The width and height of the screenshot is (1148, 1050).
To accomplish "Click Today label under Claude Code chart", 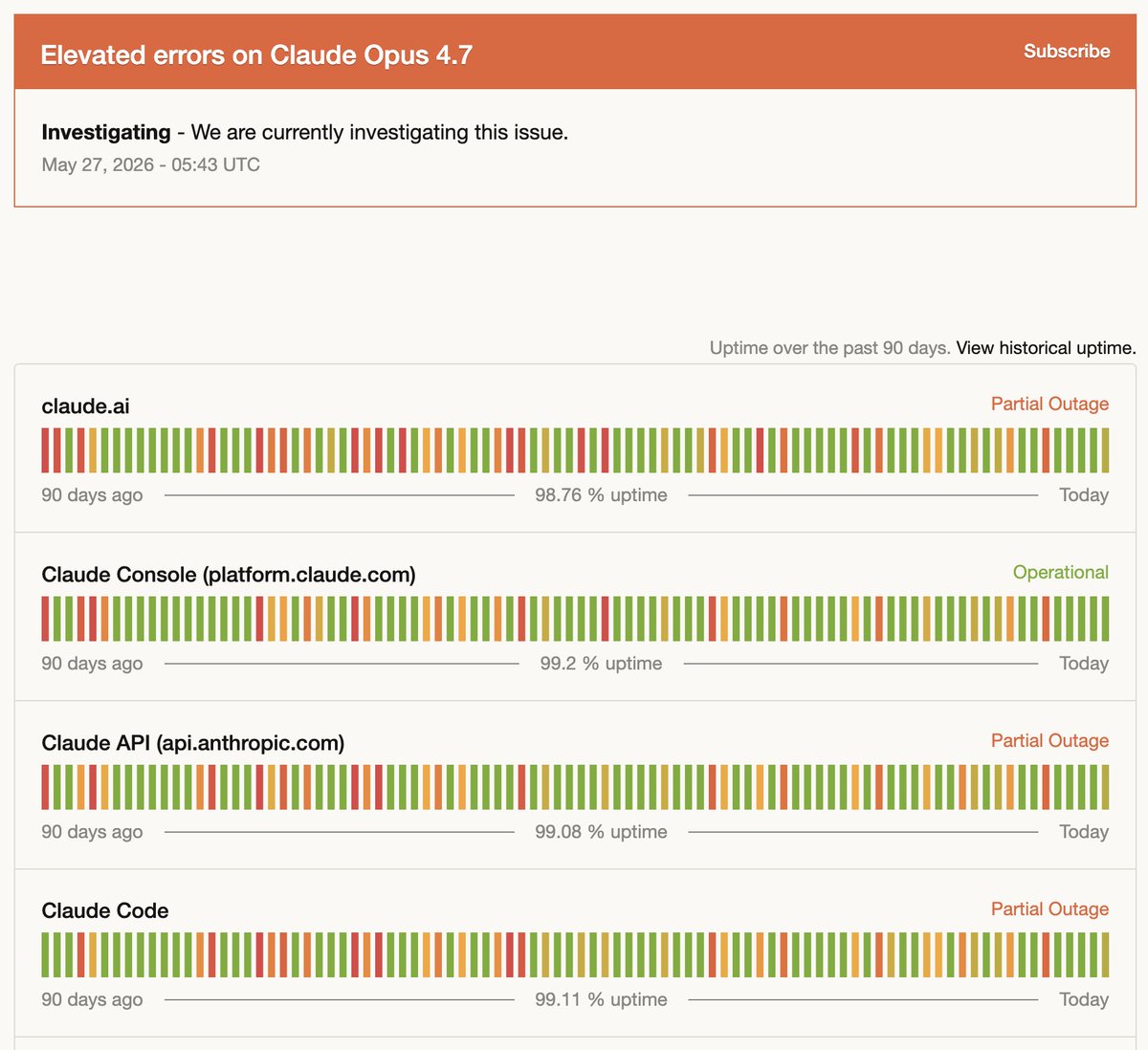I will coord(1084,999).
